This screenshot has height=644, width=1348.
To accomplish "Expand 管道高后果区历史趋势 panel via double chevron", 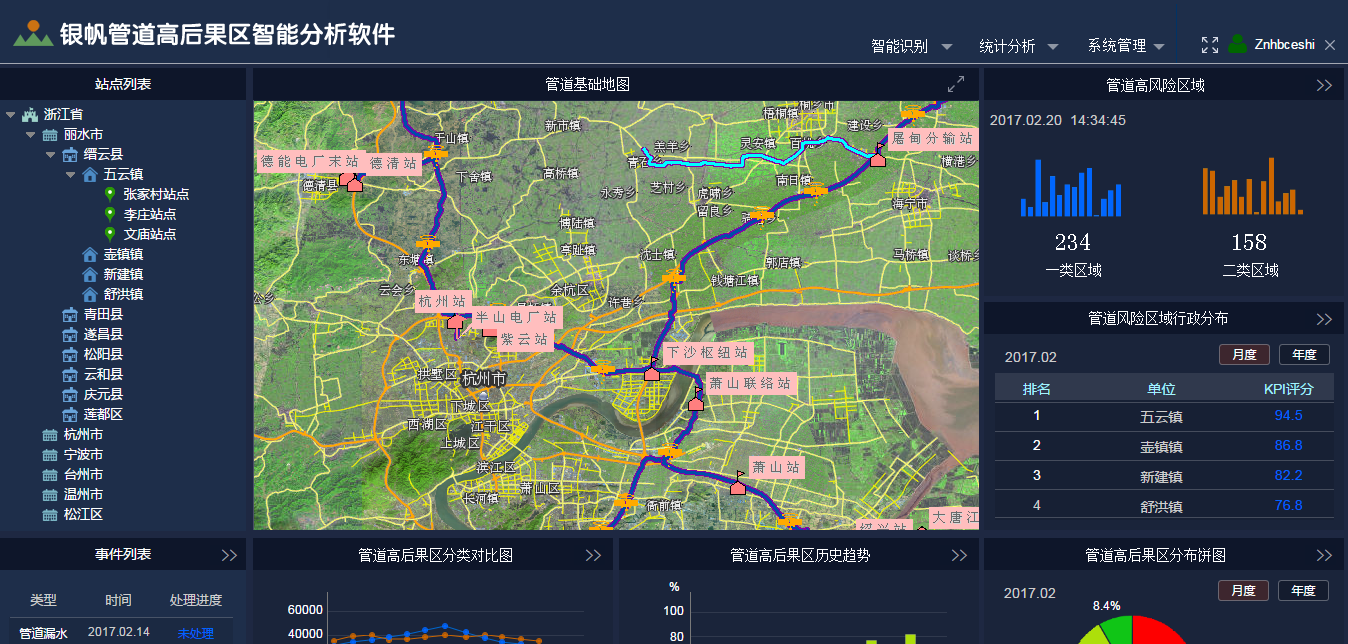I will click(x=959, y=555).
